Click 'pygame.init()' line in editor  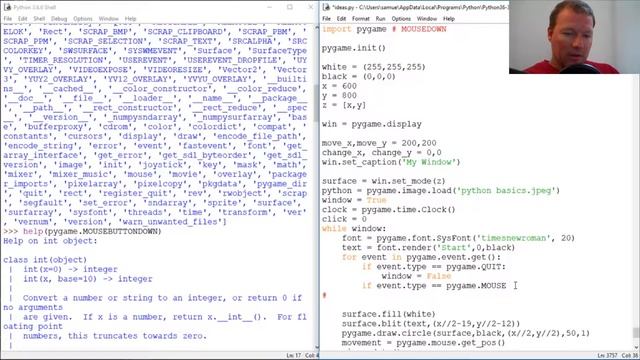[353, 48]
